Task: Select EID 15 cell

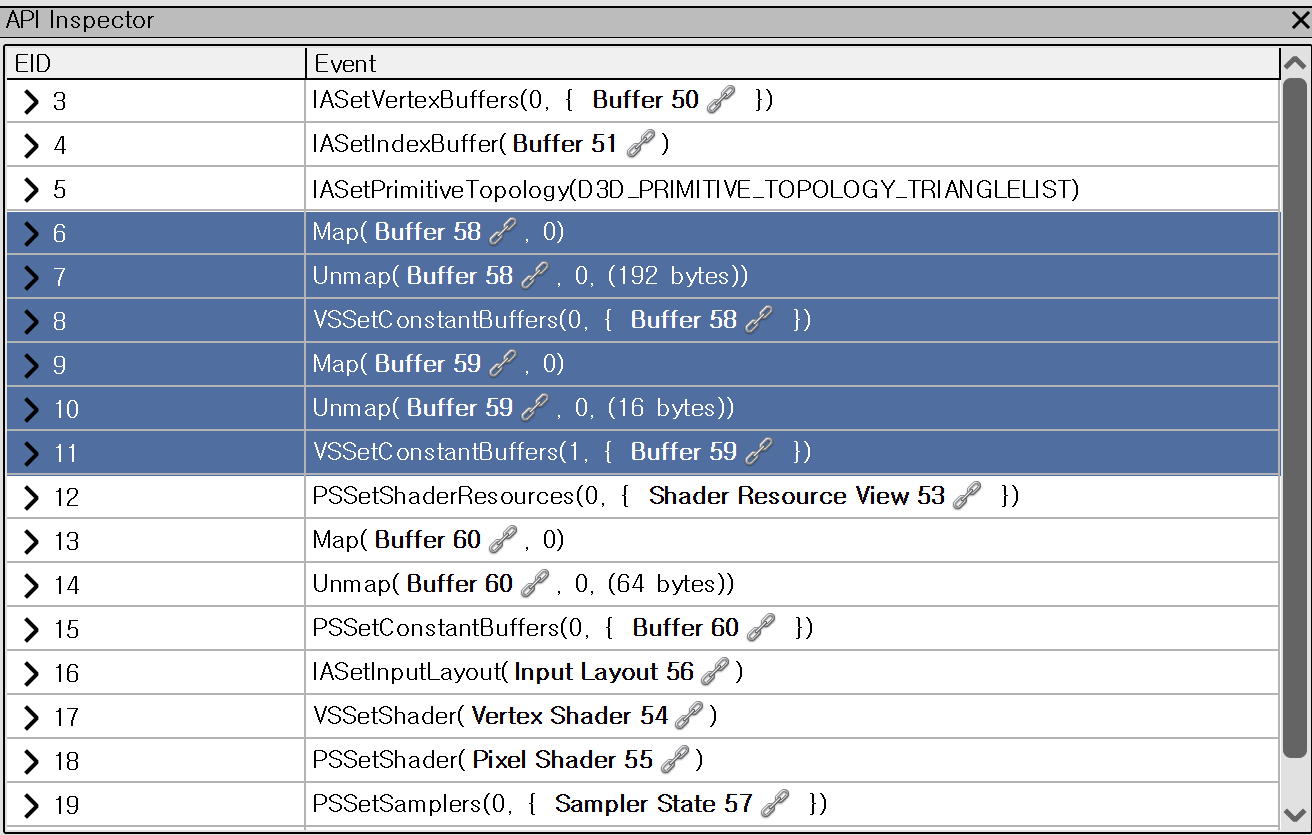Action: [x=155, y=628]
